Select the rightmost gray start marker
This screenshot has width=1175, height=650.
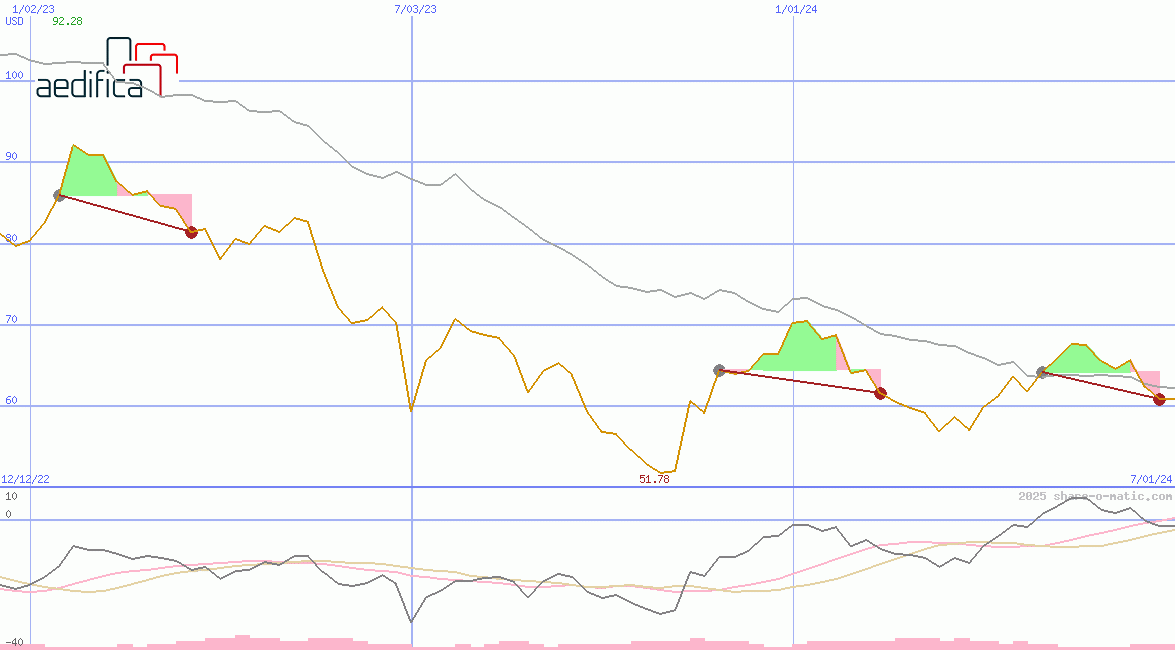[x=1042, y=372]
